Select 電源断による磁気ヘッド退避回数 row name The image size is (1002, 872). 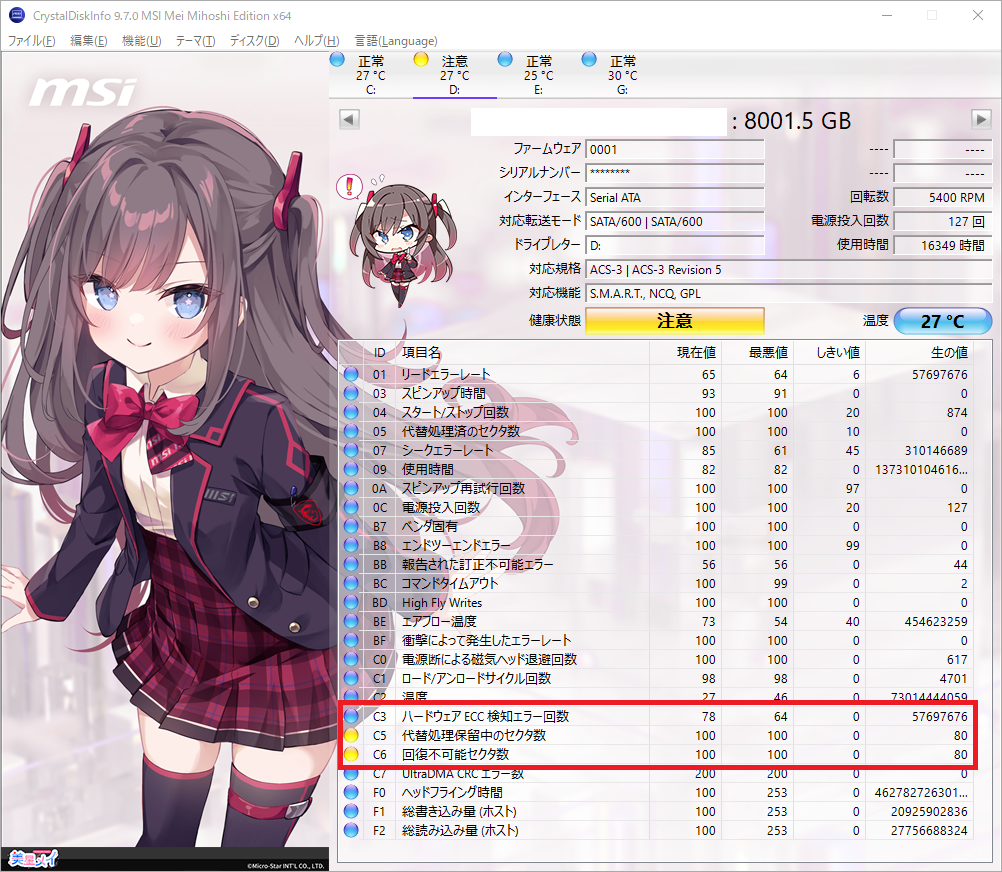(x=489, y=659)
